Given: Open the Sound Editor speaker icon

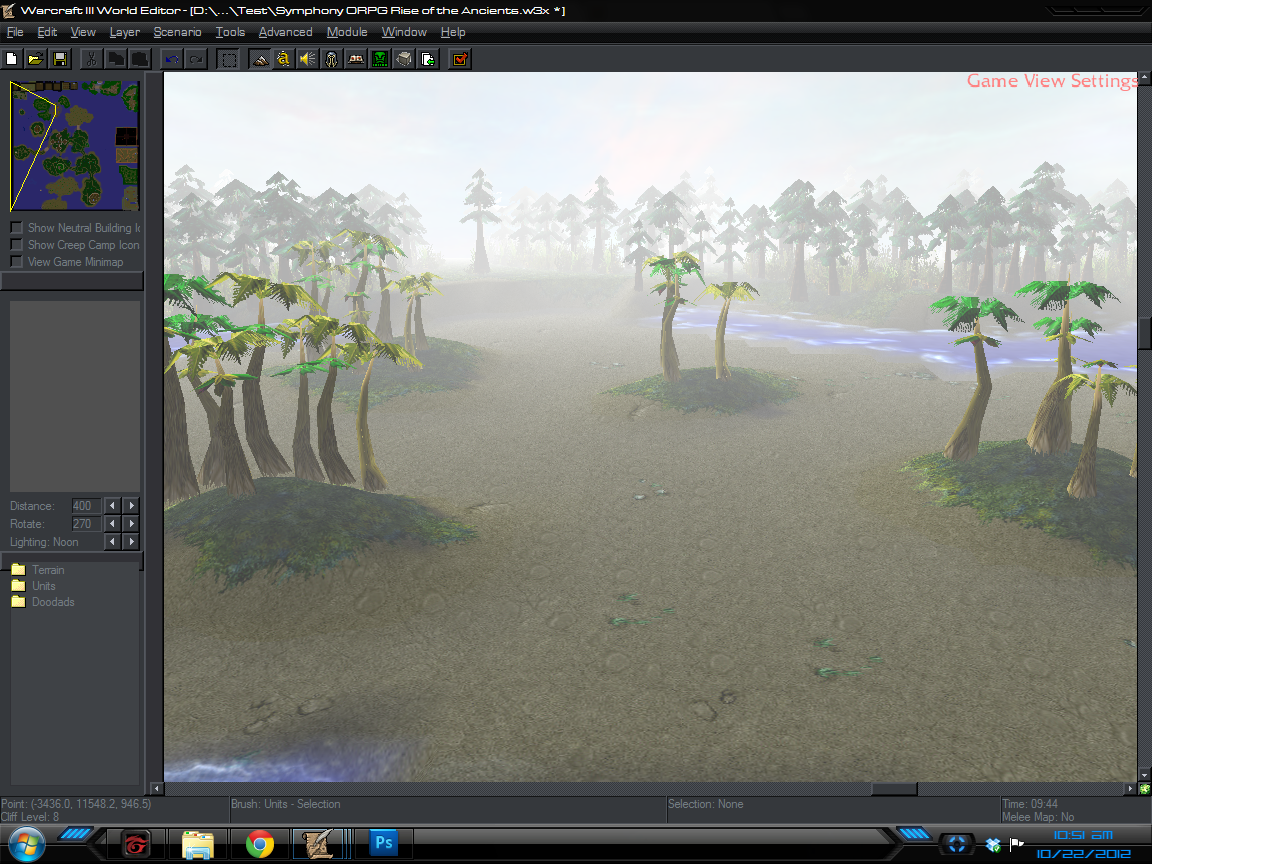Looking at the screenshot, I should coord(308,59).
